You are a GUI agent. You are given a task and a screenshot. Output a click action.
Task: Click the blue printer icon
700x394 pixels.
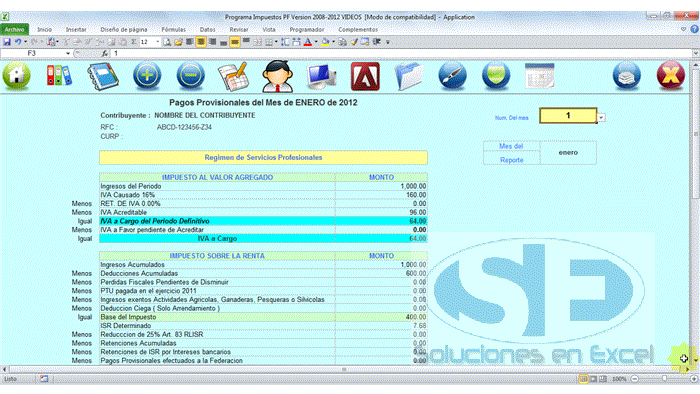[627, 76]
